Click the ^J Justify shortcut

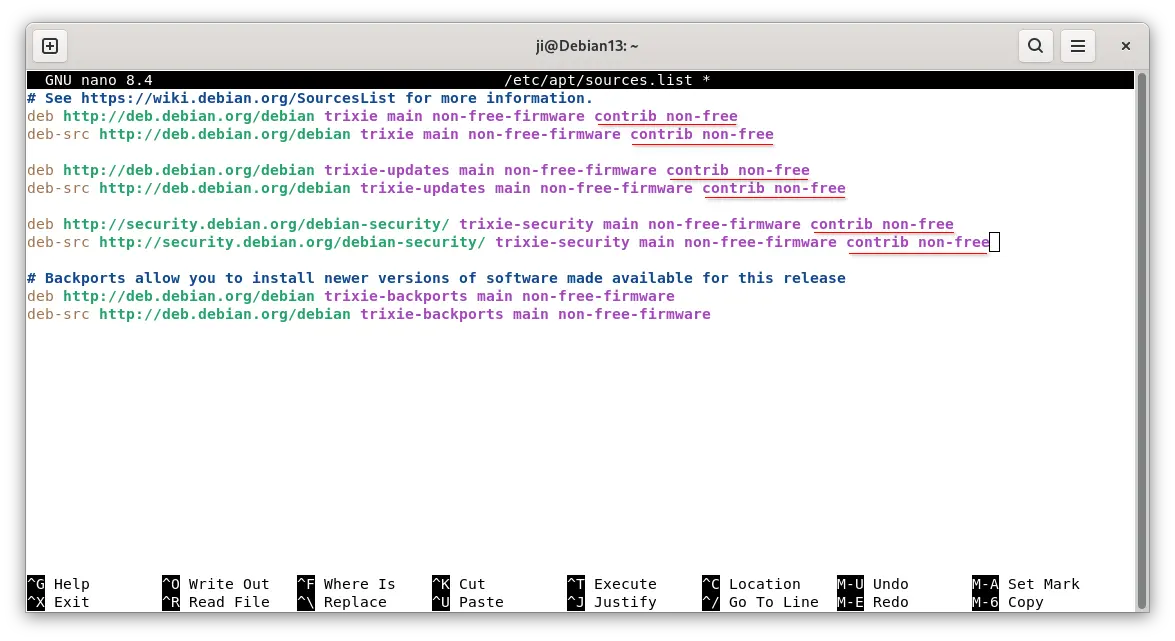coord(612,602)
